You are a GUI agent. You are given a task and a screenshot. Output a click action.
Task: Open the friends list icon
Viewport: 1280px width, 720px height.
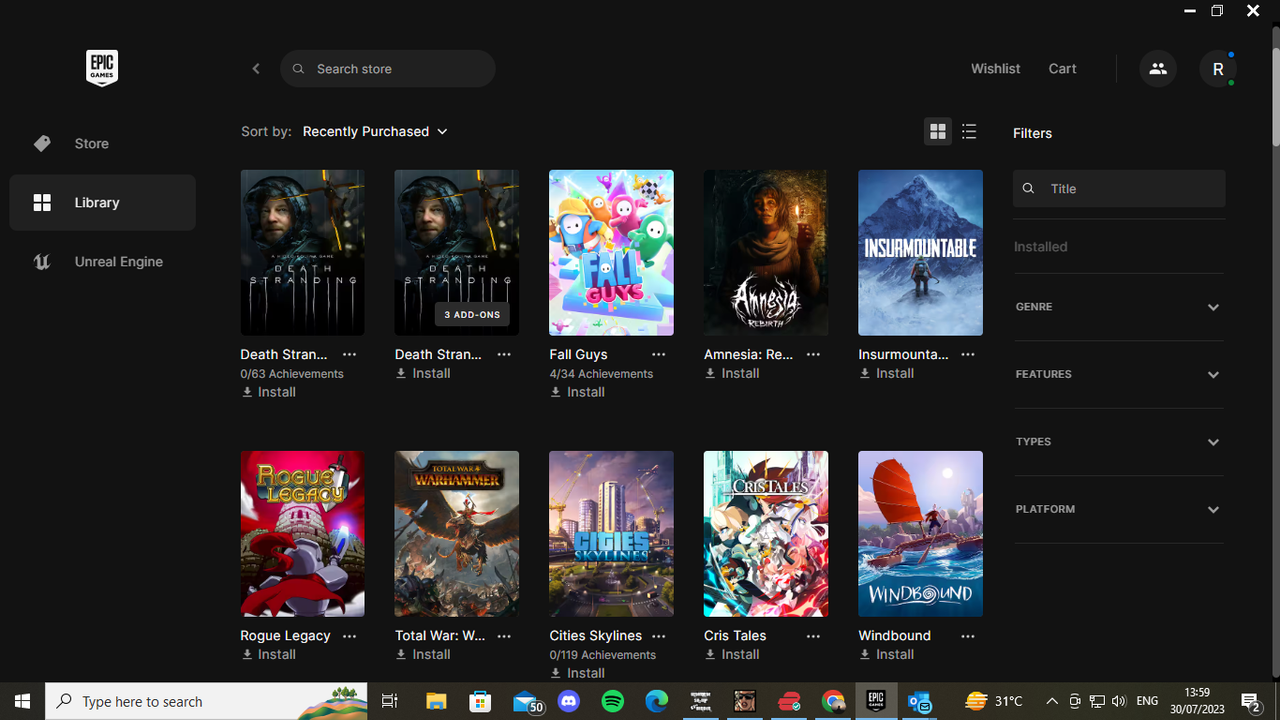coord(1158,69)
